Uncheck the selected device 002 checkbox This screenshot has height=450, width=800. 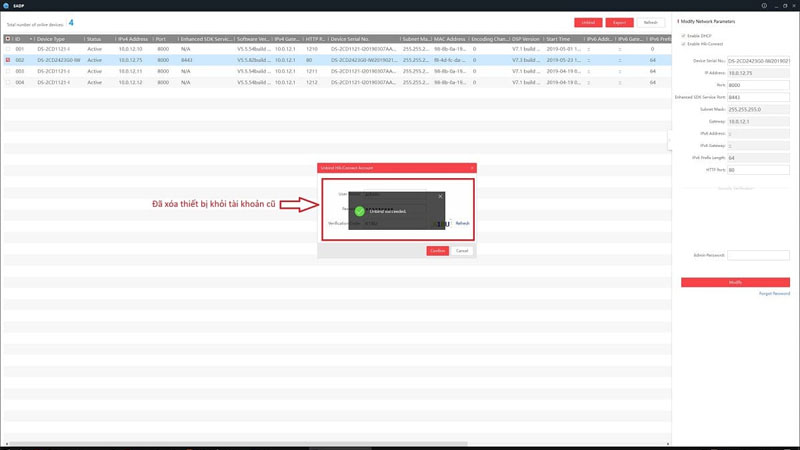pyautogui.click(x=8, y=59)
